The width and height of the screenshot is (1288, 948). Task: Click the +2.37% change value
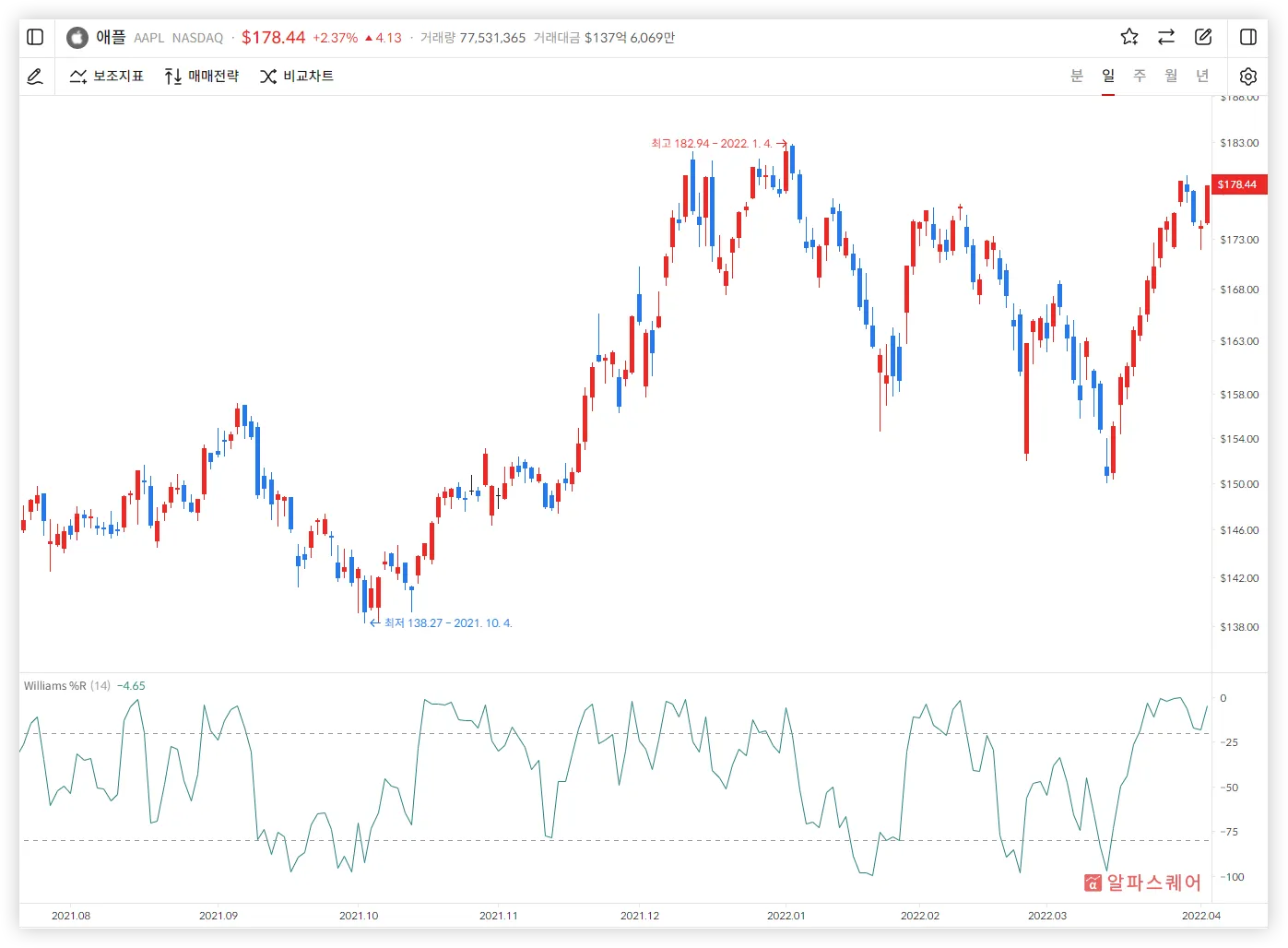tap(336, 38)
